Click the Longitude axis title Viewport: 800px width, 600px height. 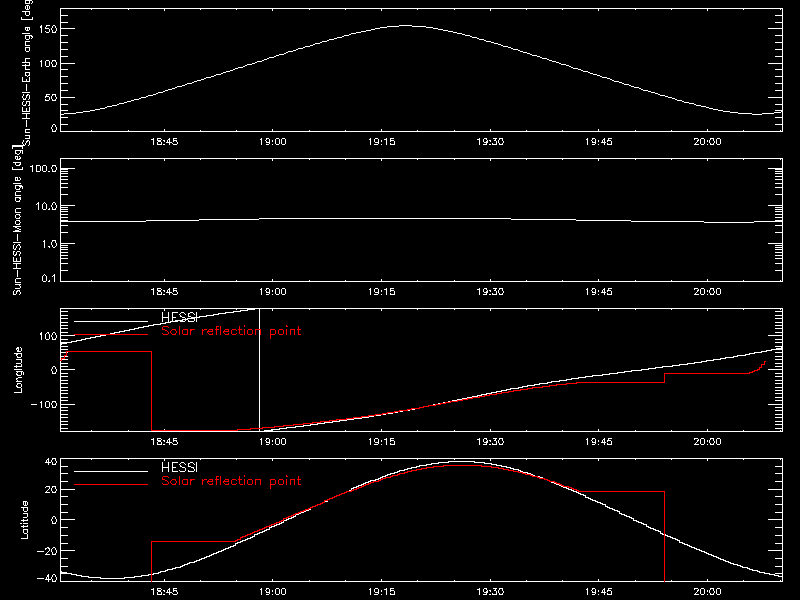[18, 370]
